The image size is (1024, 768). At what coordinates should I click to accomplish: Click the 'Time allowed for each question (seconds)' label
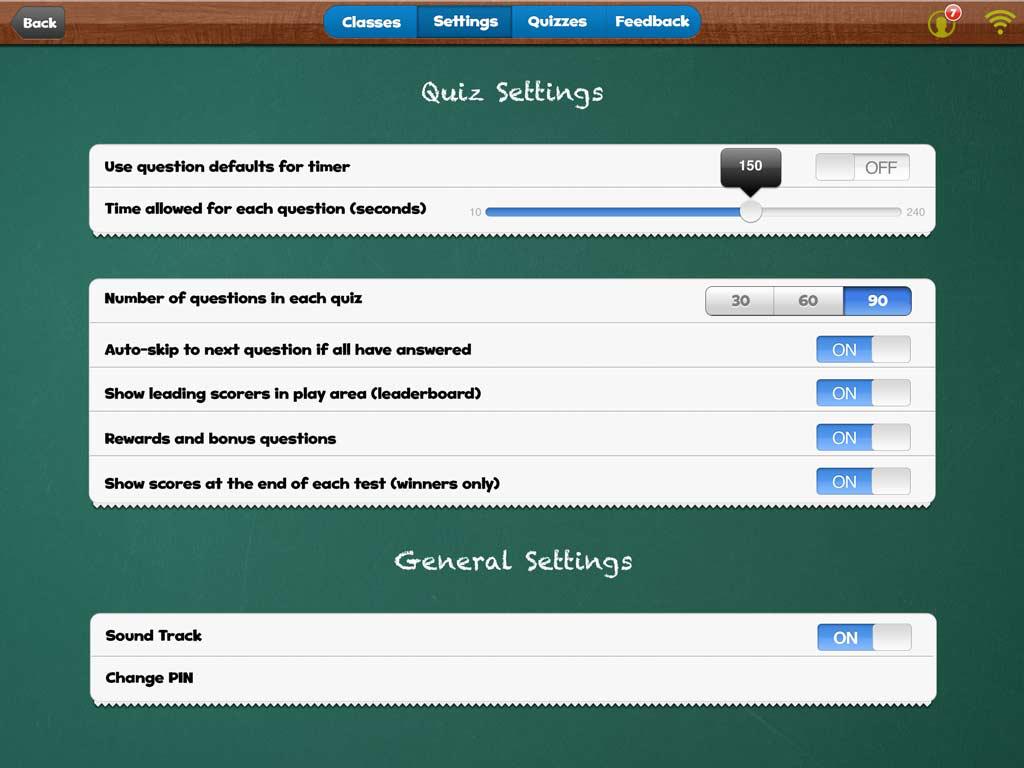[x=265, y=209]
